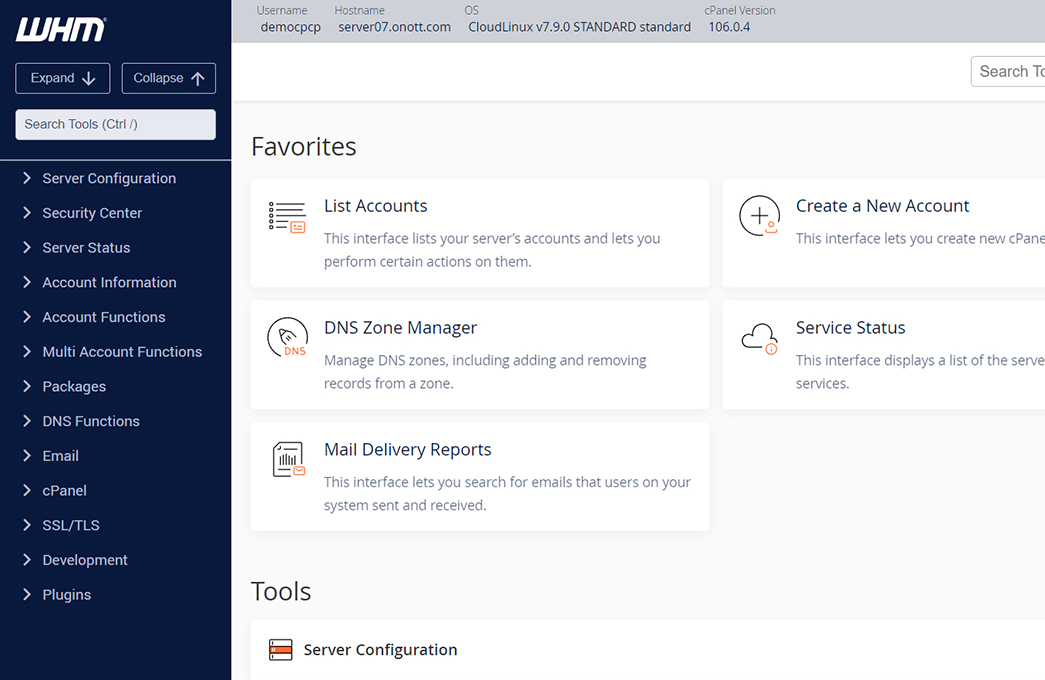Click the Service Status cloud icon
The width and height of the screenshot is (1045, 680).
pyautogui.click(x=760, y=339)
